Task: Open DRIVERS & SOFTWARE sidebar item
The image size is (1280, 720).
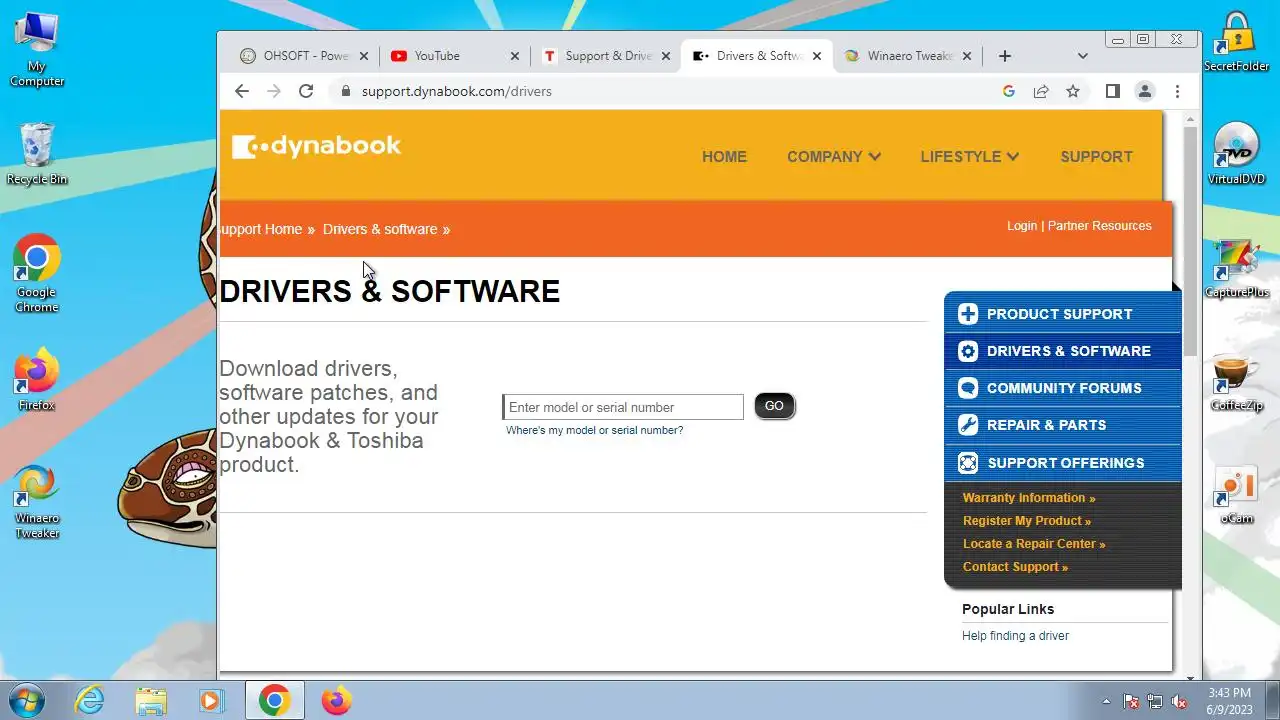Action: coord(1062,351)
